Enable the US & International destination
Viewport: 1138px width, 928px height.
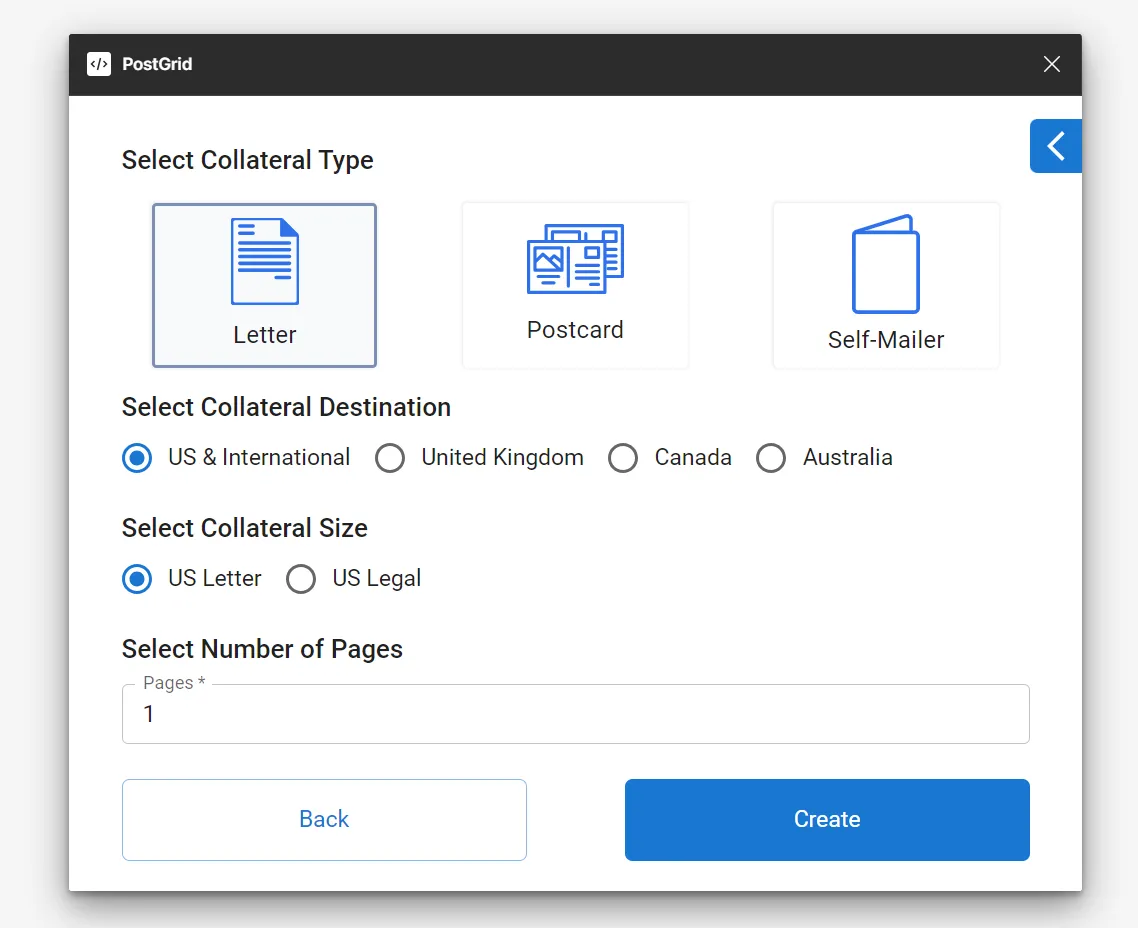(136, 458)
